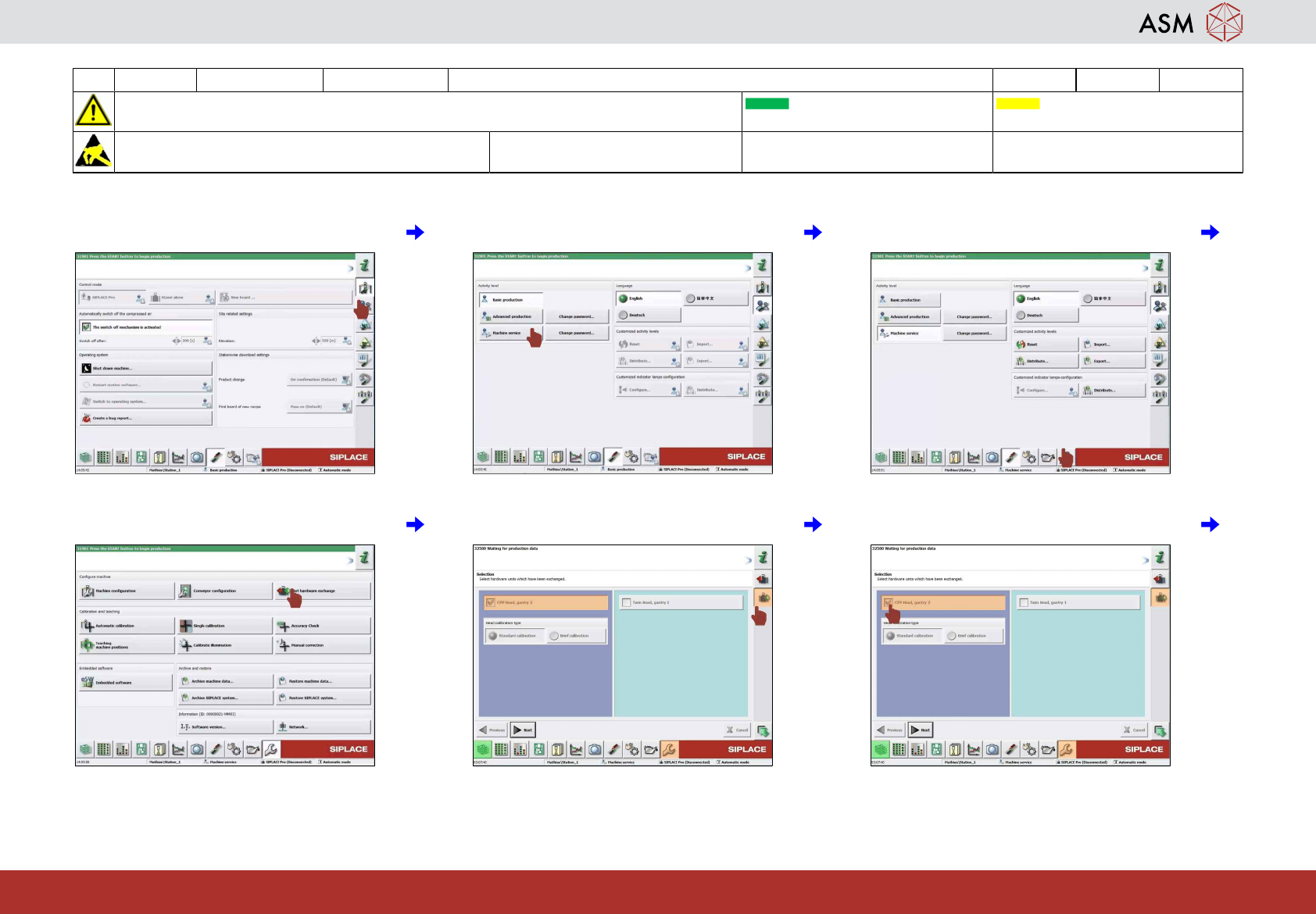Screen dimensions: 1316x914
Task: Select the Stand alone control mode
Action: pyautogui.click(x=181, y=298)
